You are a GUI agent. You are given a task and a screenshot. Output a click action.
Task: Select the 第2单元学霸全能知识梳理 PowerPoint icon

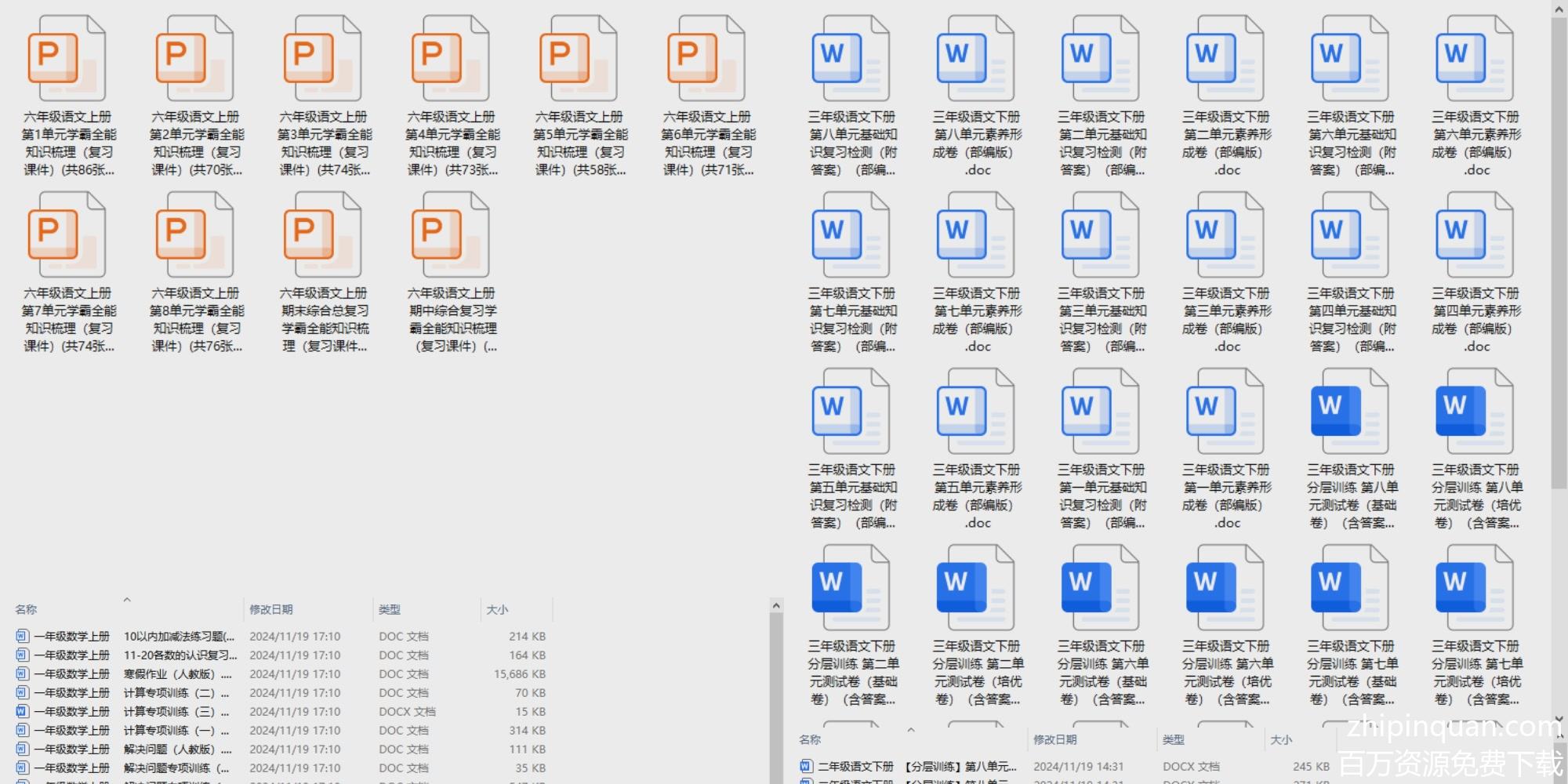tap(195, 59)
